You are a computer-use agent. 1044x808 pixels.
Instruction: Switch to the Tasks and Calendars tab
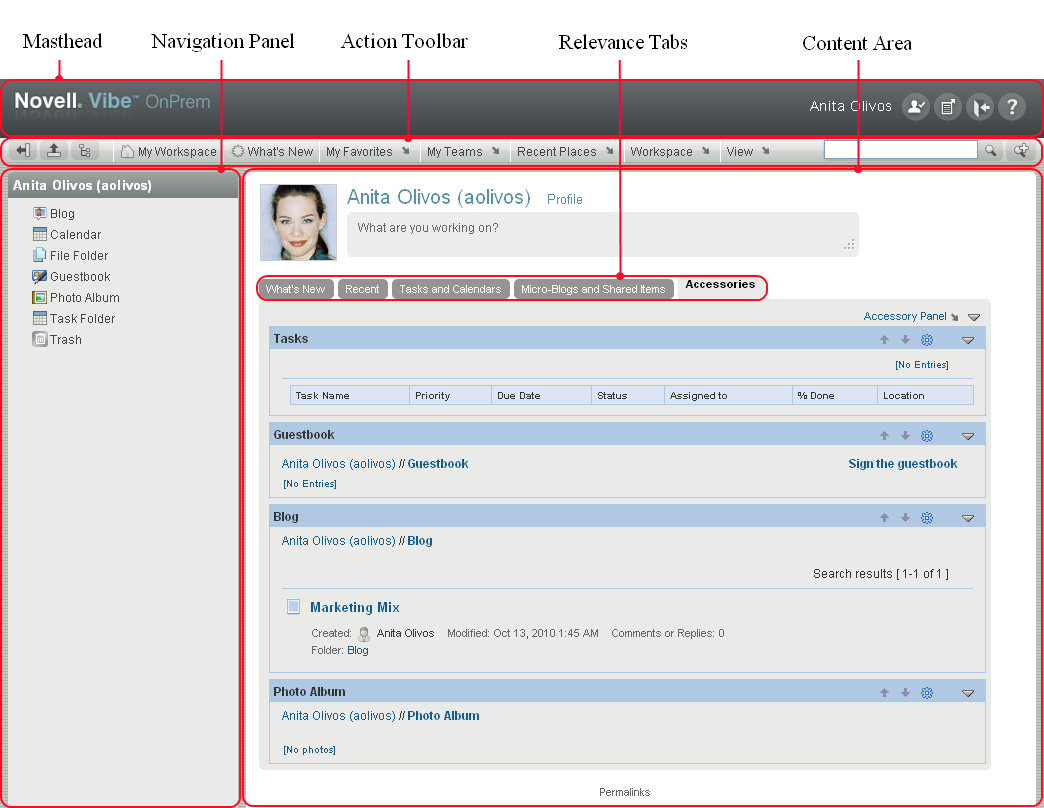coord(450,289)
